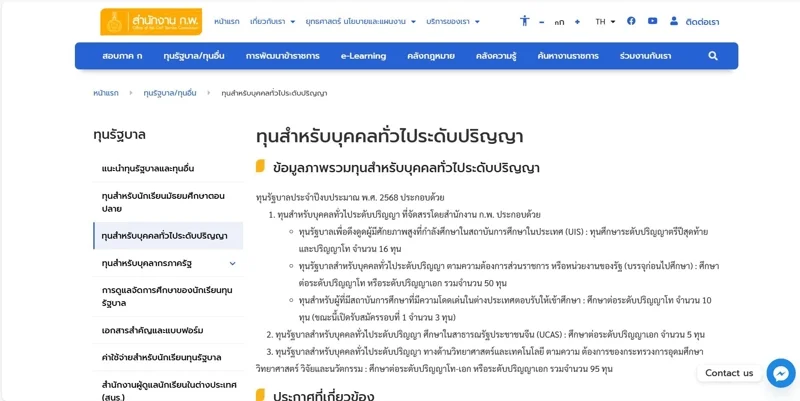Click the OCSC office logo

(x=151, y=22)
